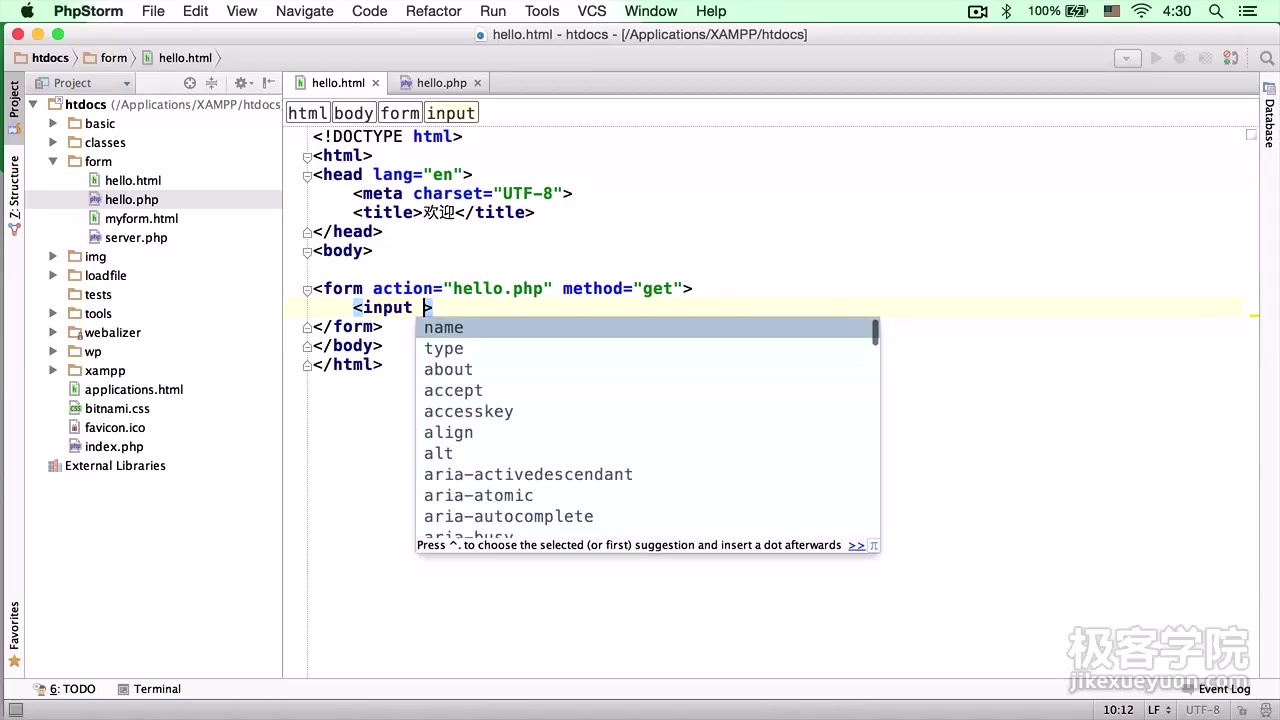This screenshot has height=720, width=1280.
Task: Open the Project view dropdown
Action: click(83, 83)
